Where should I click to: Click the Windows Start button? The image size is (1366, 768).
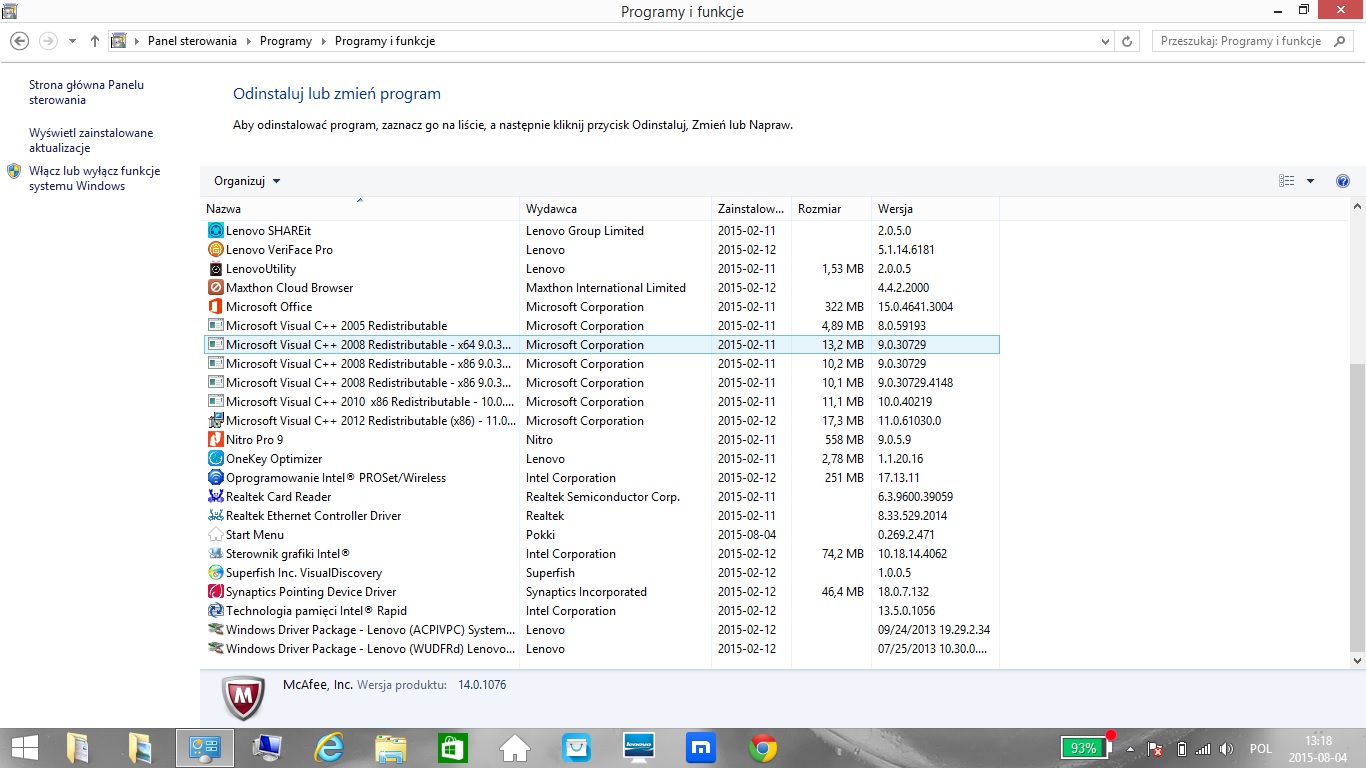pos(24,748)
